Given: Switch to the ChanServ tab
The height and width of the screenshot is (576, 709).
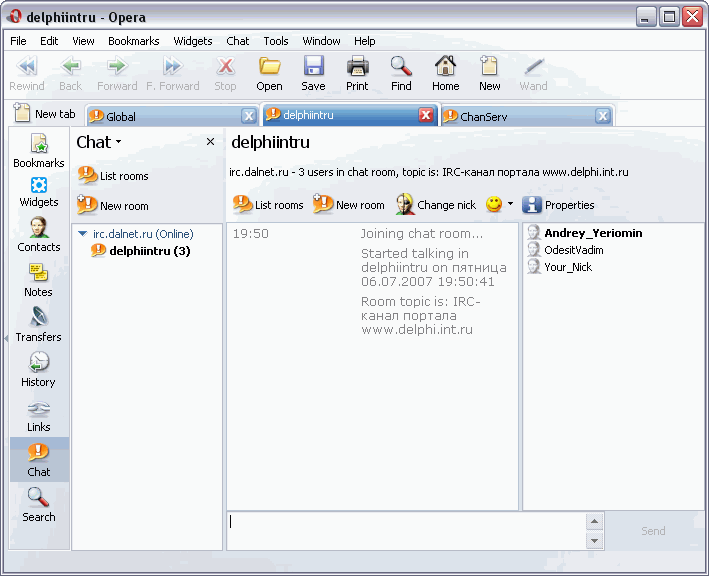Looking at the screenshot, I should click(520, 116).
